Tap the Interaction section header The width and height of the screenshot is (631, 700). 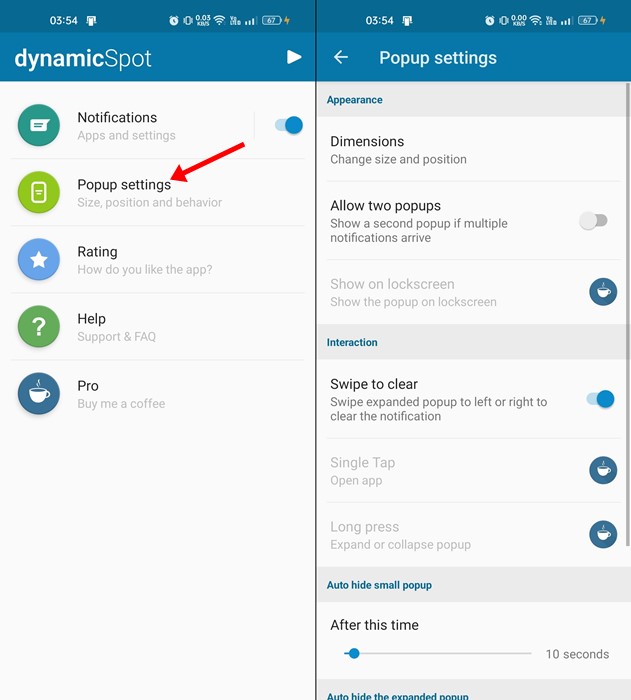point(352,342)
